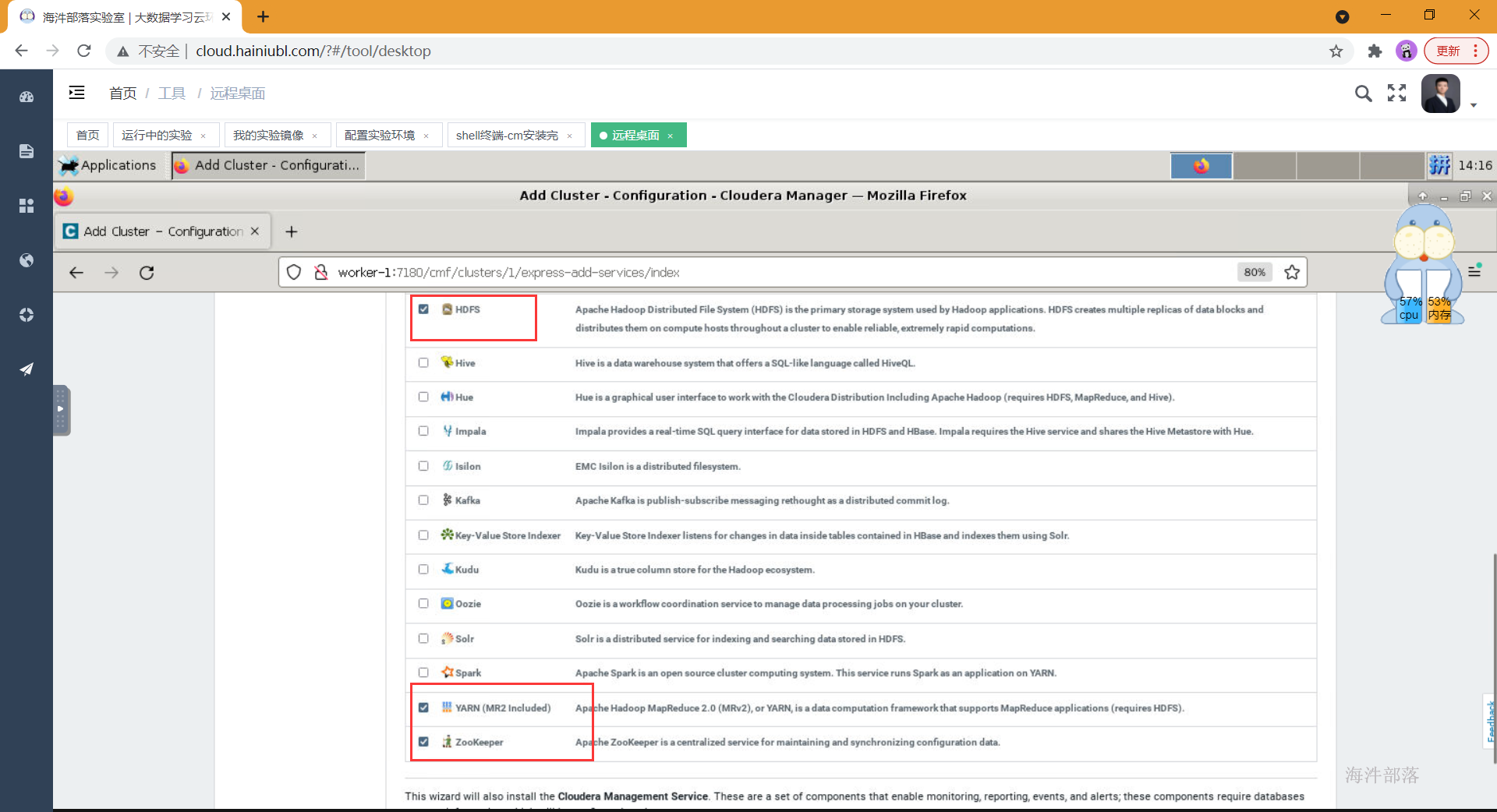Image resolution: width=1497 pixels, height=812 pixels.
Task: Select Add Cluster taskbar window button
Action: click(268, 165)
